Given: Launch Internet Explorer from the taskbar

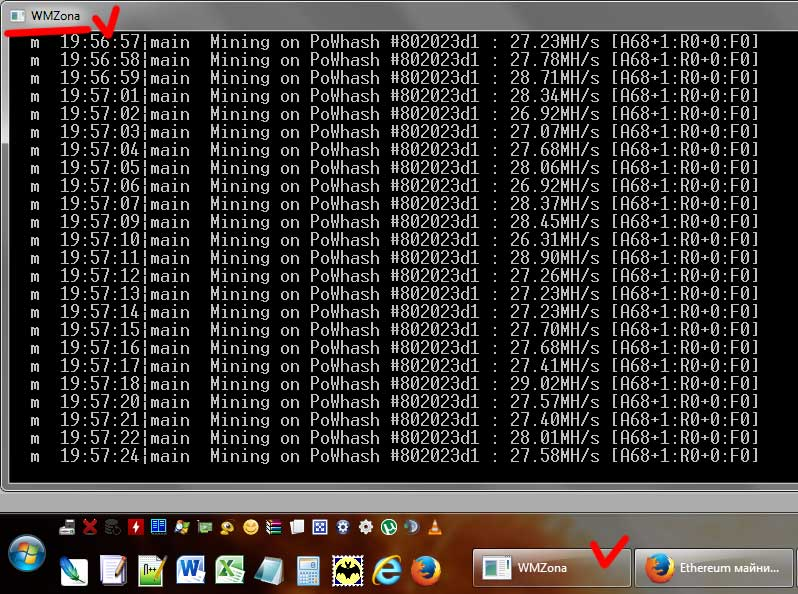Looking at the screenshot, I should tap(387, 570).
